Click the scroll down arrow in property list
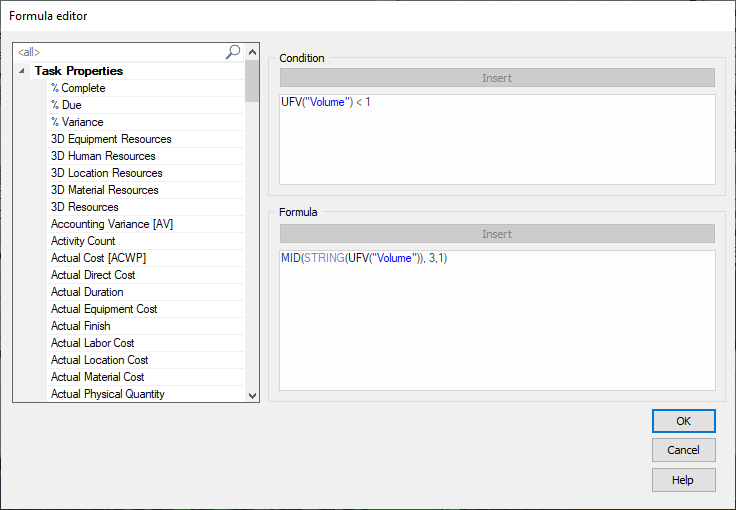This screenshot has height=510, width=736. pyautogui.click(x=252, y=395)
